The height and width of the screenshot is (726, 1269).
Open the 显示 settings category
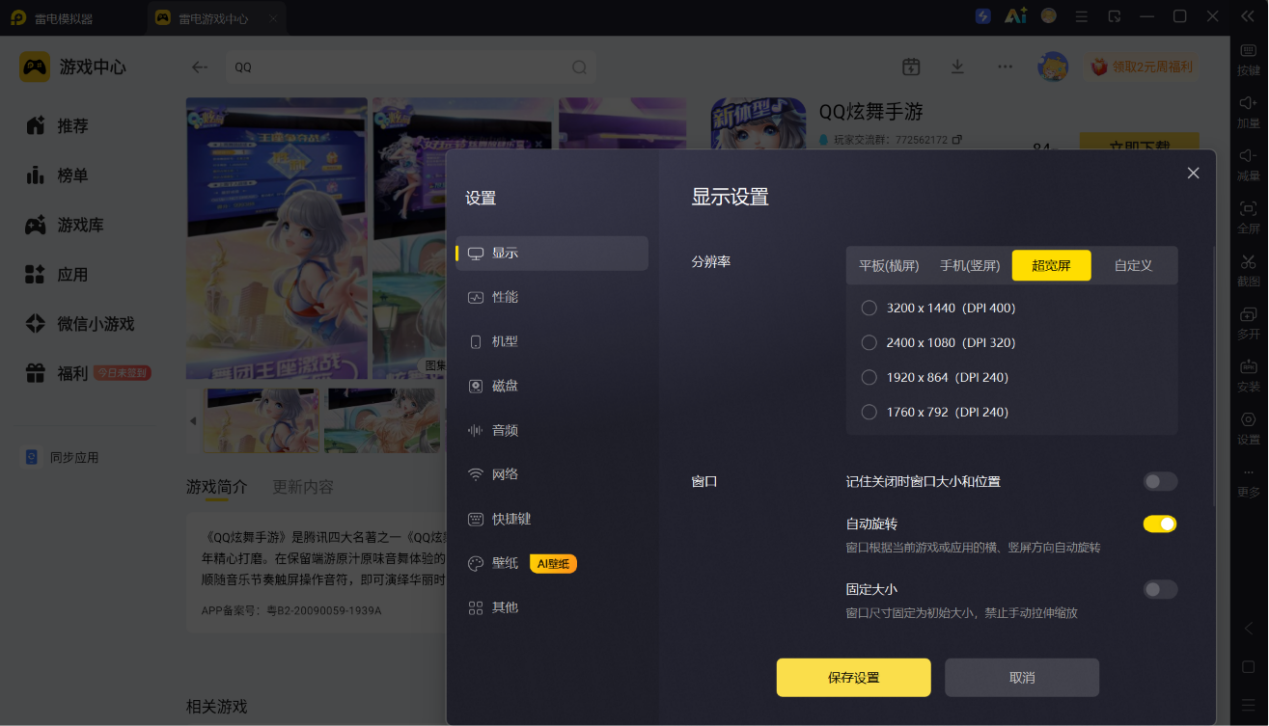coord(552,253)
